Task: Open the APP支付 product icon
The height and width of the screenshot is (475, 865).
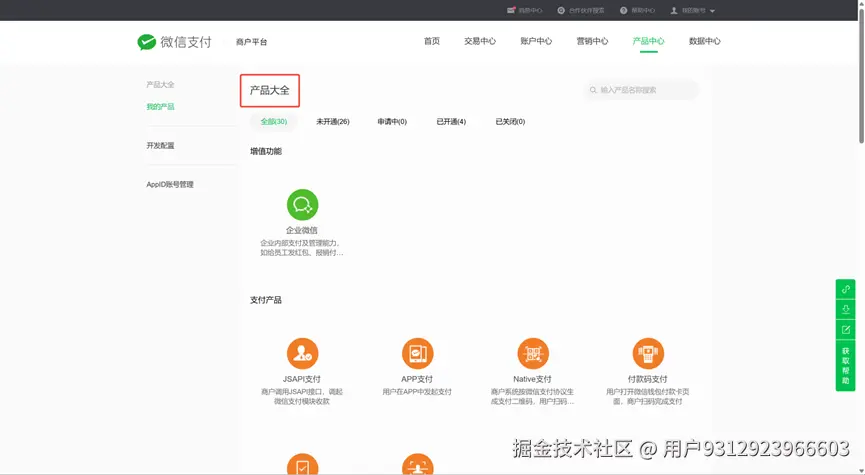Action: (x=418, y=354)
